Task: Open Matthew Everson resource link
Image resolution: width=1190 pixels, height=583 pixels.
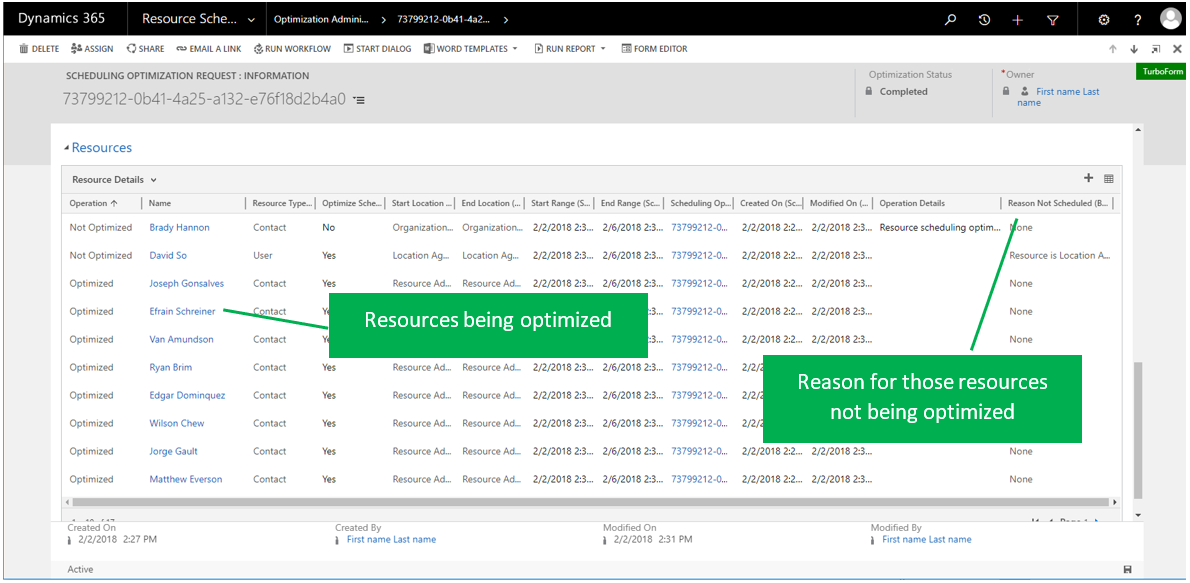Action: (186, 480)
